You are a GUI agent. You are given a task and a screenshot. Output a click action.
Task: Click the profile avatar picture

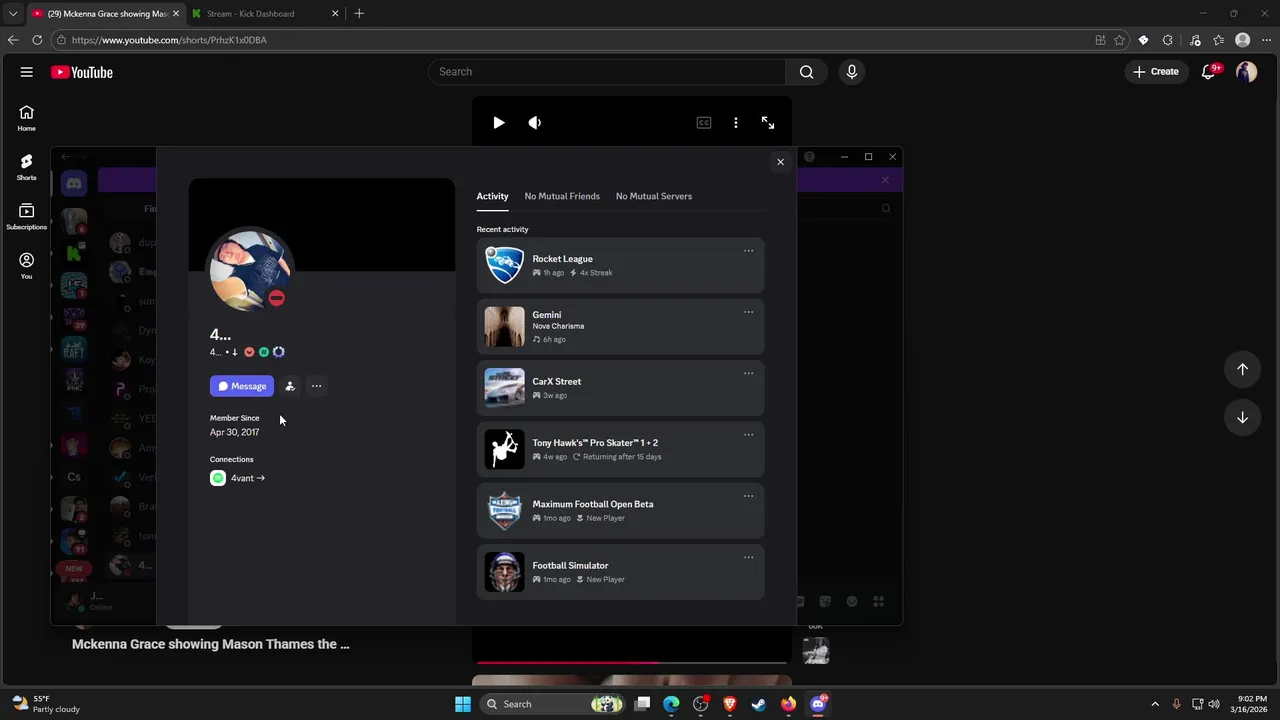coord(250,270)
